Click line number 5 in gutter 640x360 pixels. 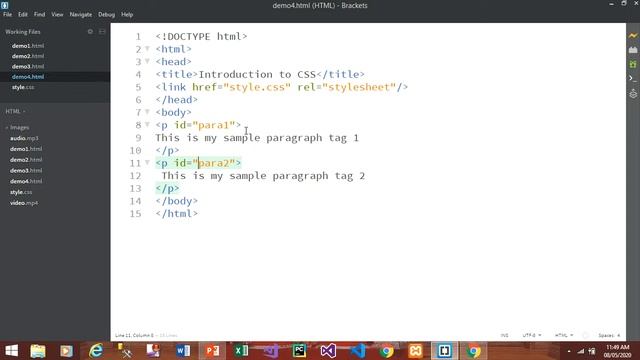tap(138, 87)
